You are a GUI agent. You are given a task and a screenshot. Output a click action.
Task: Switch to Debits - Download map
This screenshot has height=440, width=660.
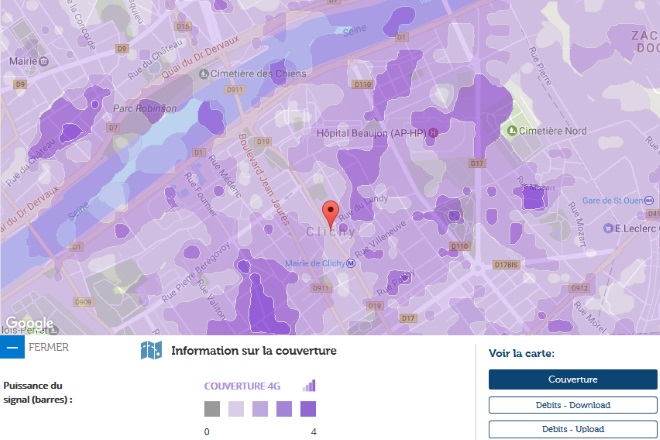[572, 405]
